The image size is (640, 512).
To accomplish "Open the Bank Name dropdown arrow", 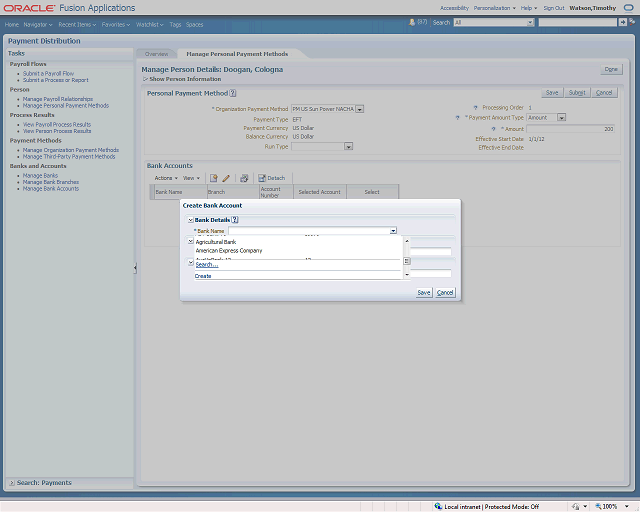I will 393,231.
